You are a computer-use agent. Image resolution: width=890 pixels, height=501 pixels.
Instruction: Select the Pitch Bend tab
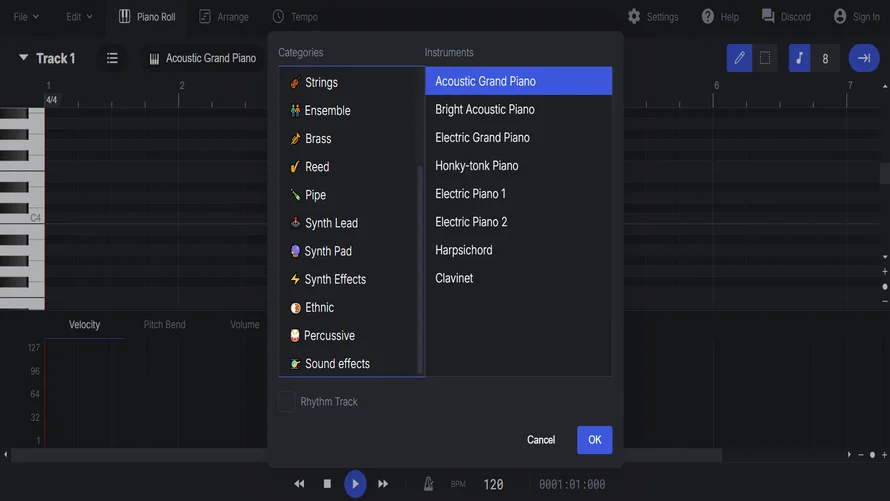point(165,325)
